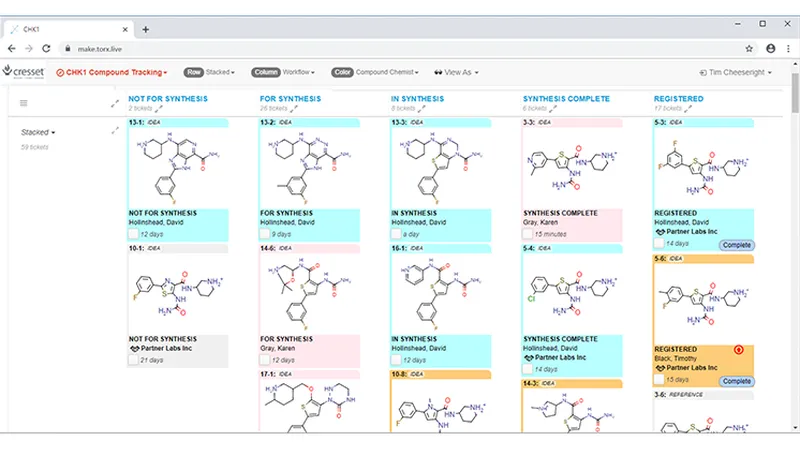Click Partner Labs handshake icon on card 5-6

[x=660, y=368]
